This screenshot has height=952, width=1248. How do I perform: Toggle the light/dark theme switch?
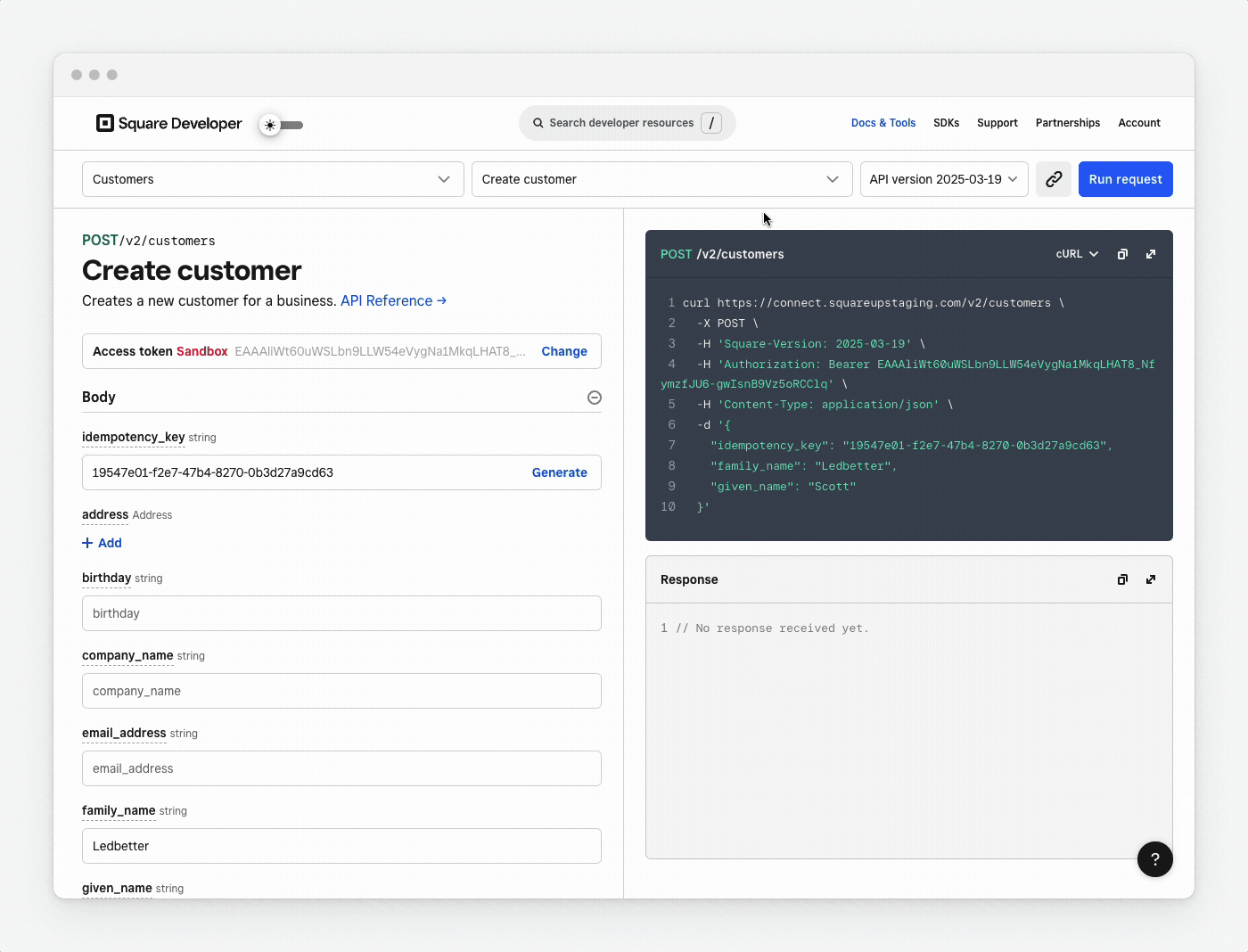point(281,125)
